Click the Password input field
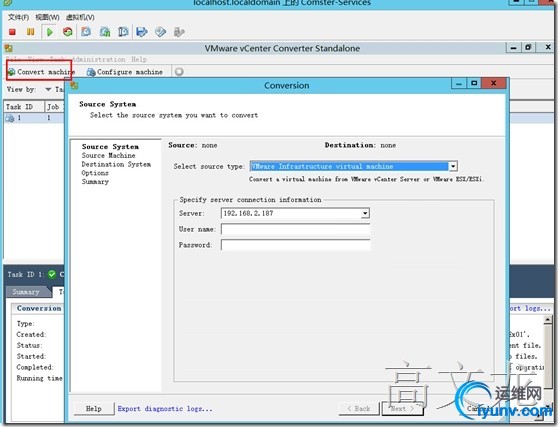558x427 pixels. coord(295,245)
